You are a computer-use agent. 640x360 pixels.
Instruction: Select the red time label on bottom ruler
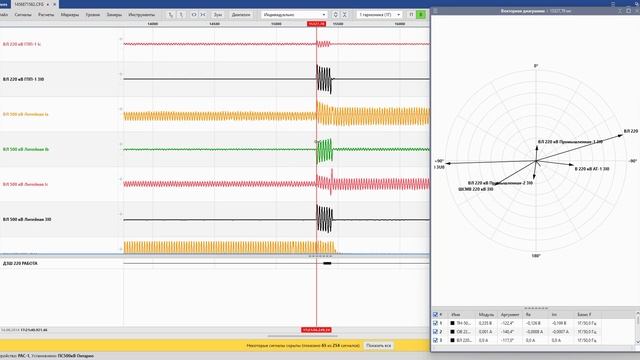click(316, 330)
